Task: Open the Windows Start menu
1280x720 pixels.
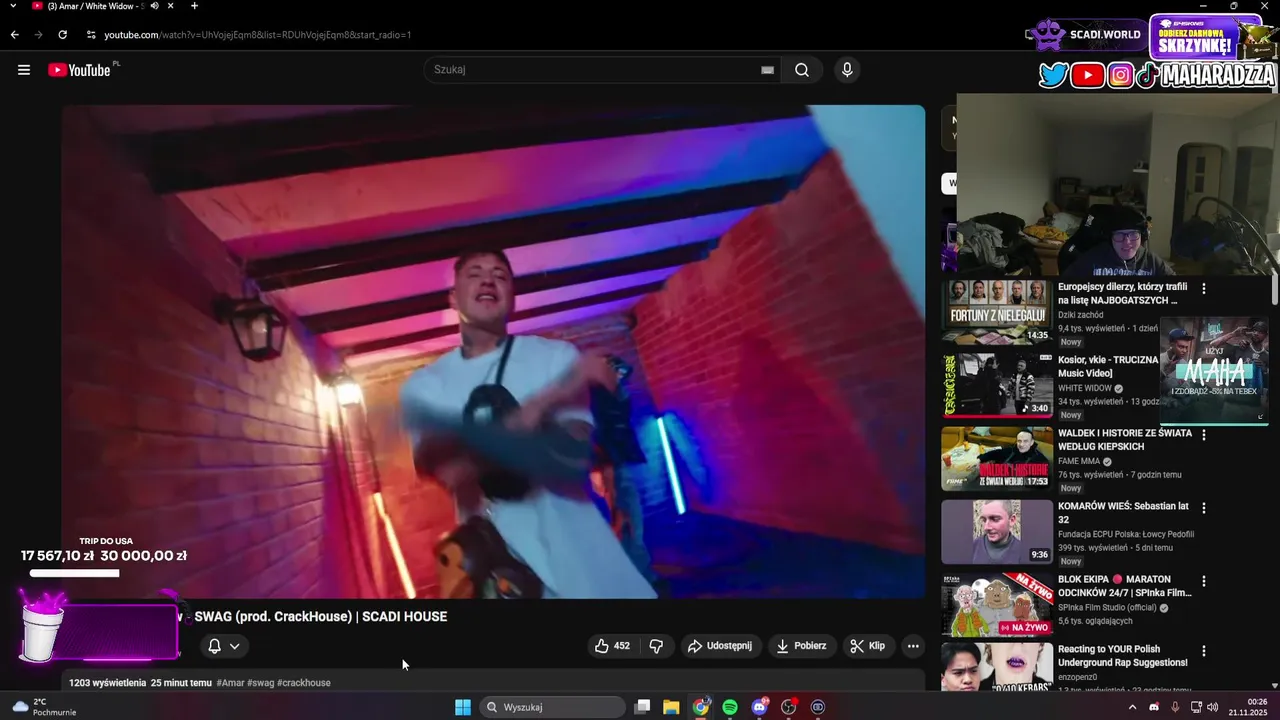Action: coord(463,707)
